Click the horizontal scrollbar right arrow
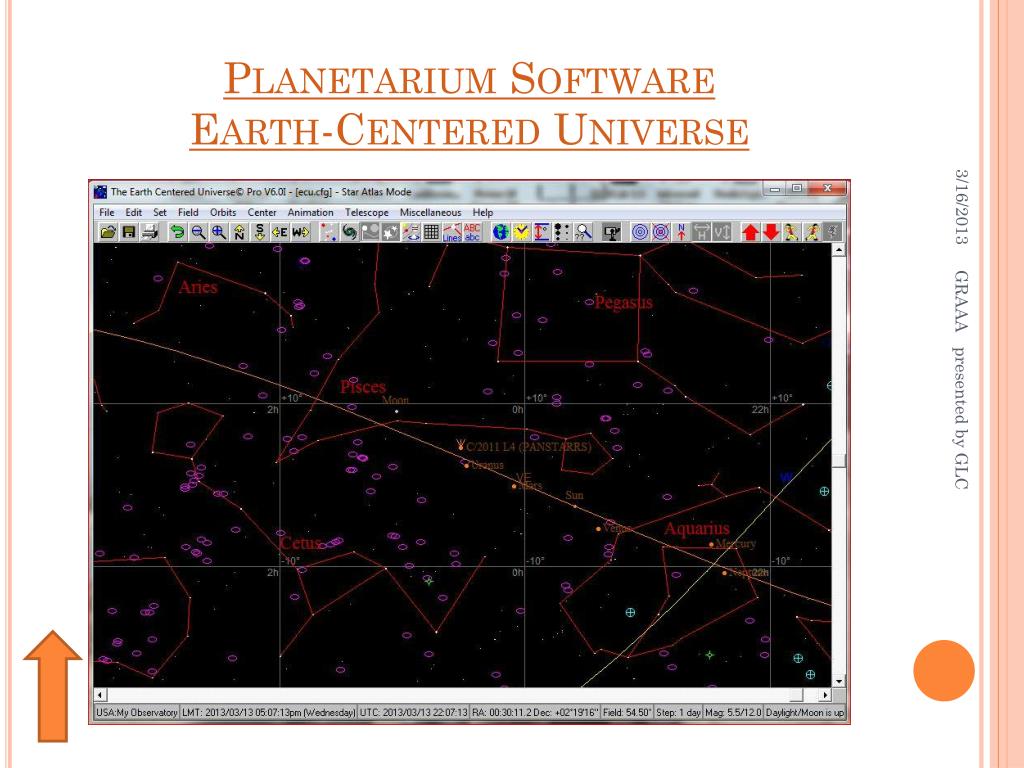The width and height of the screenshot is (1024, 768). coord(825,695)
